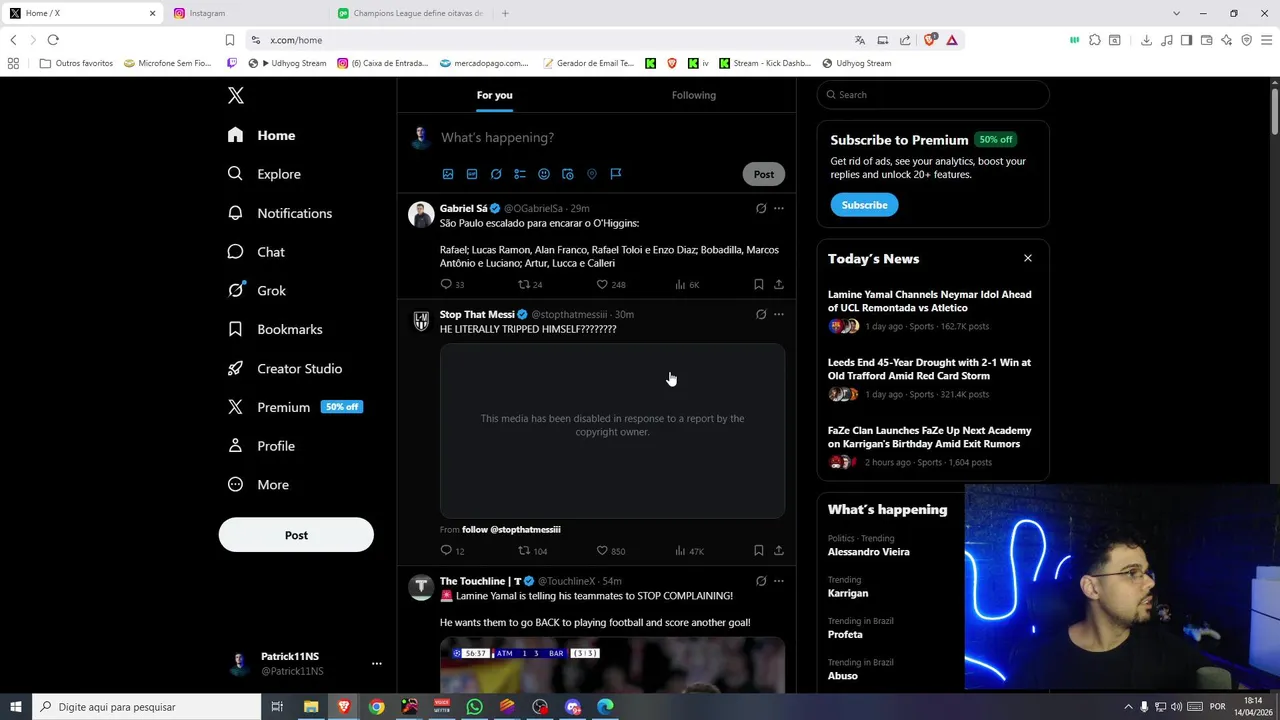The image size is (1280, 720).
Task: Open the Profeta trending topic
Action: click(x=845, y=634)
